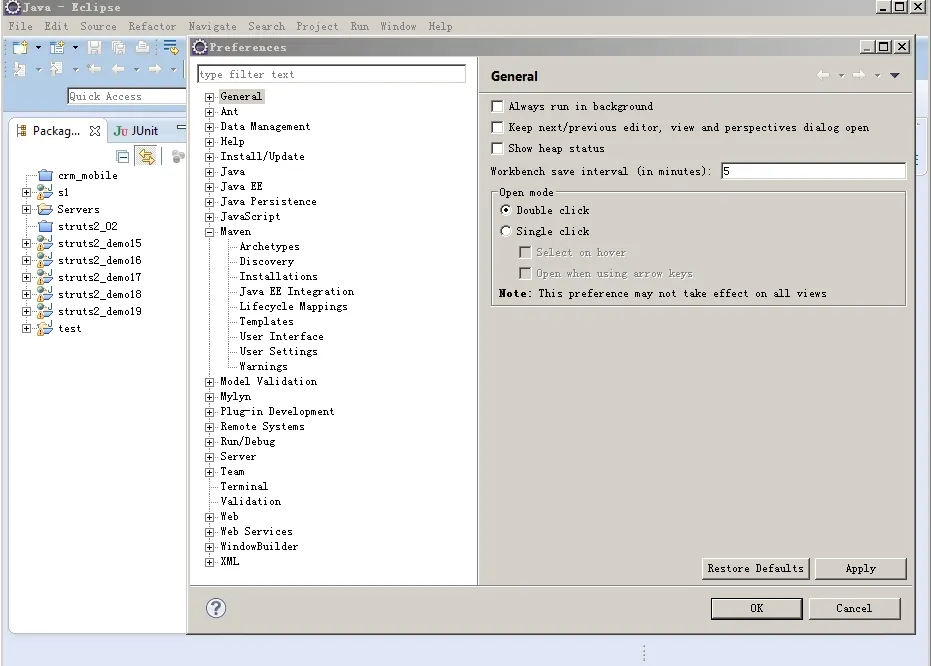Click the Previous Annotation icon

click(56, 69)
